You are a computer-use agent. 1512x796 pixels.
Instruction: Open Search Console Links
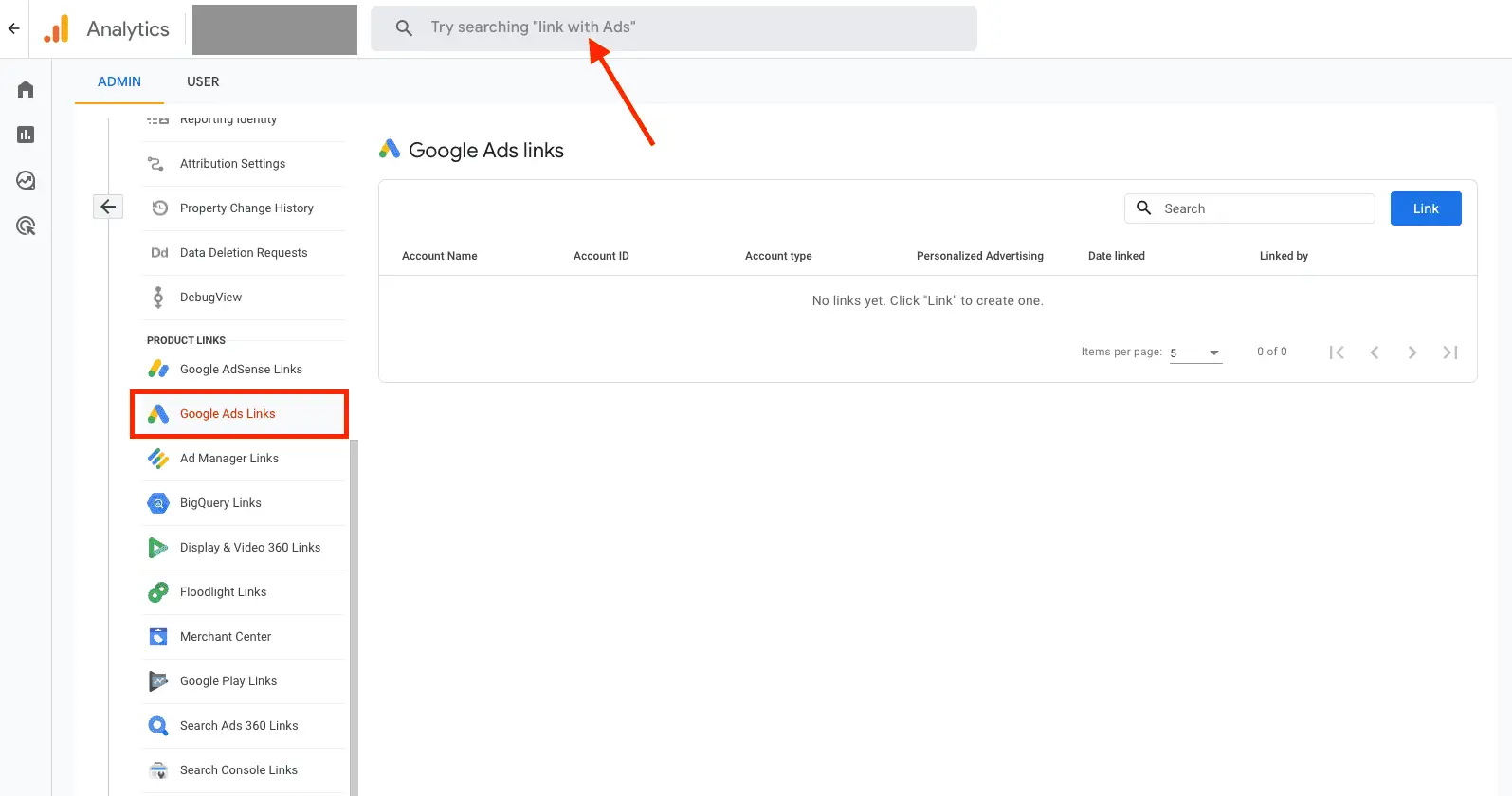[x=243, y=770]
